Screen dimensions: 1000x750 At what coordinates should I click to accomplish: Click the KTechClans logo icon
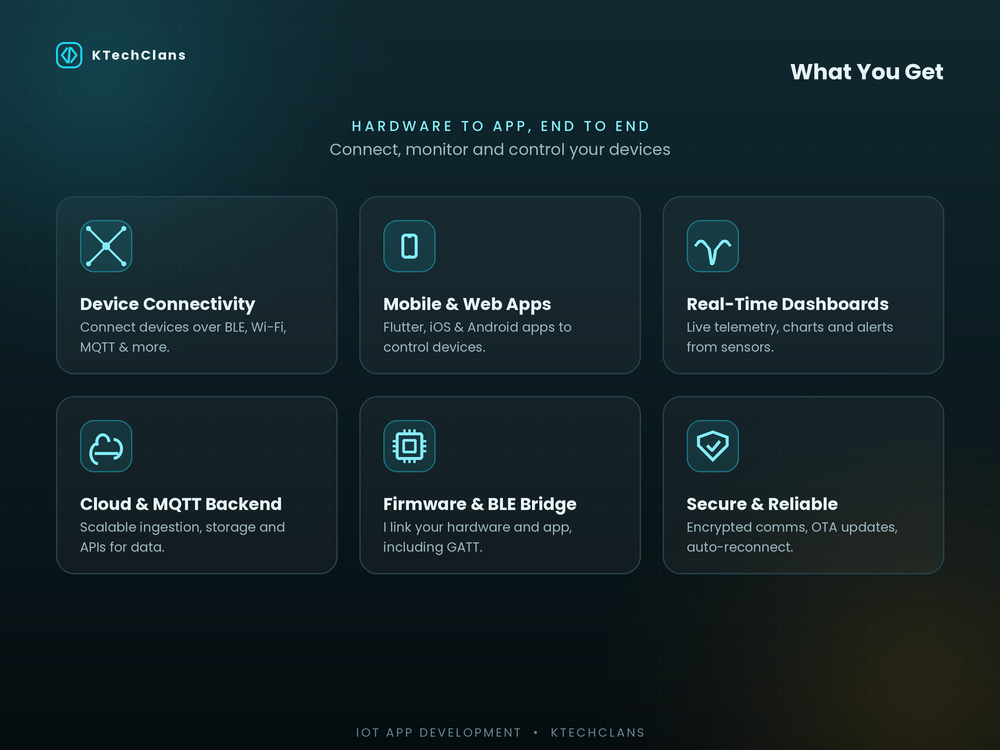pos(69,55)
